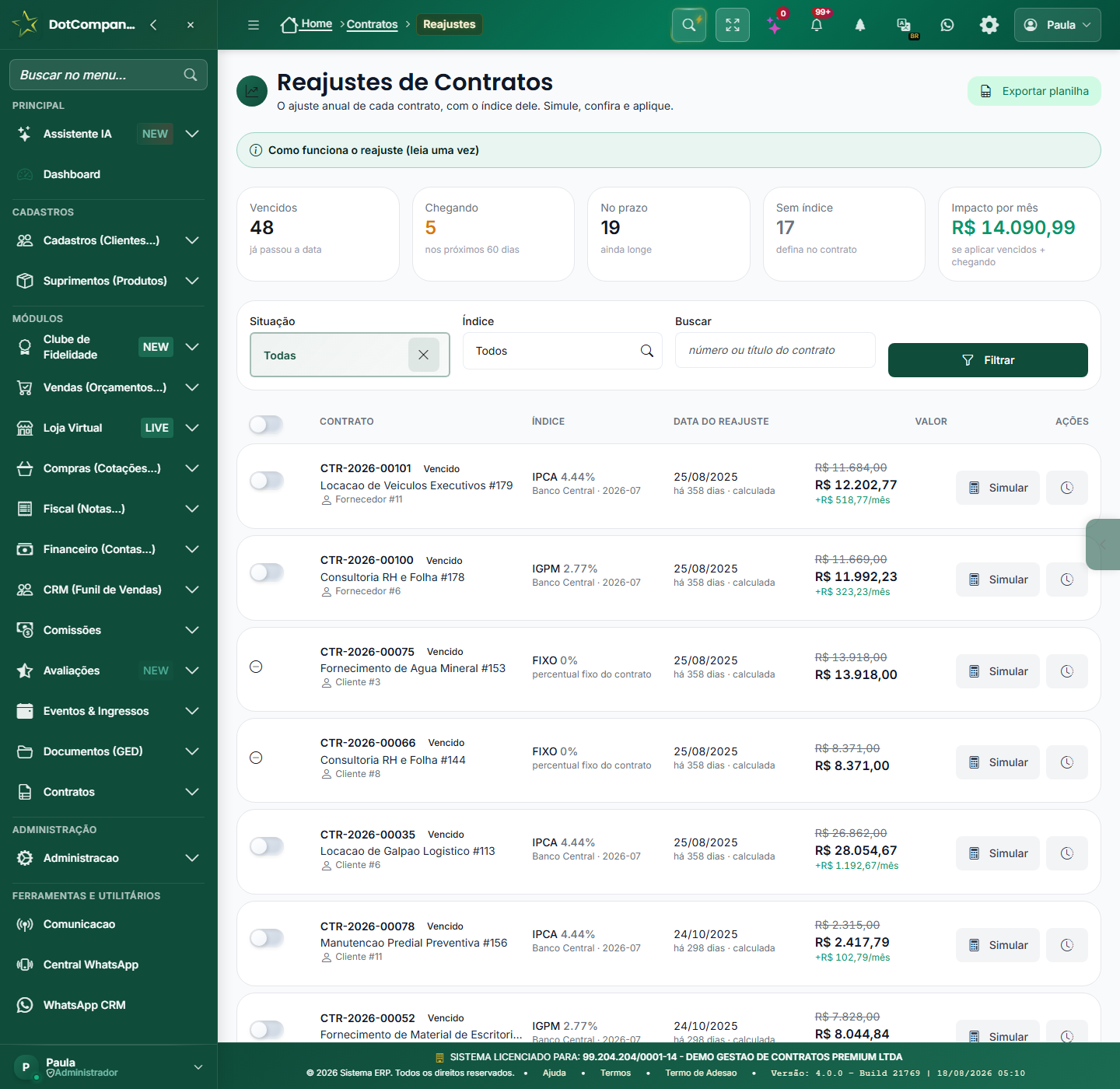The height and width of the screenshot is (1089, 1120).
Task: Open WhatsApp CRM in the sidebar
Action: click(x=109, y=1005)
